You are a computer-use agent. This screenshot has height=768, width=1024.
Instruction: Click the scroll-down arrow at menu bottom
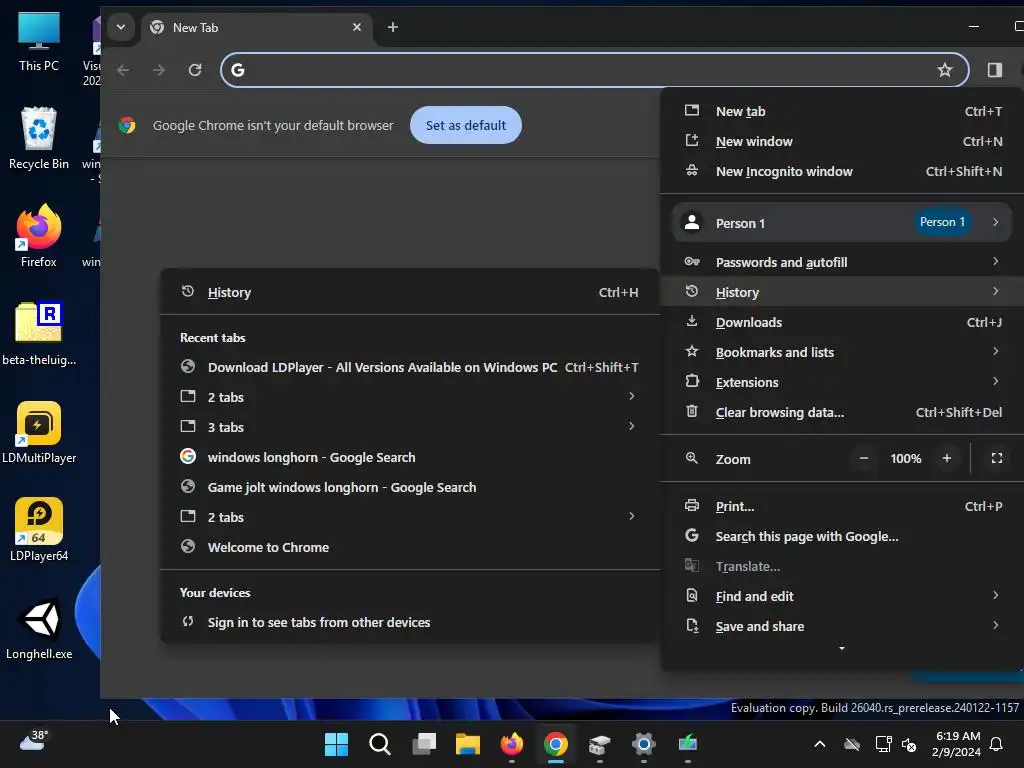coord(842,648)
